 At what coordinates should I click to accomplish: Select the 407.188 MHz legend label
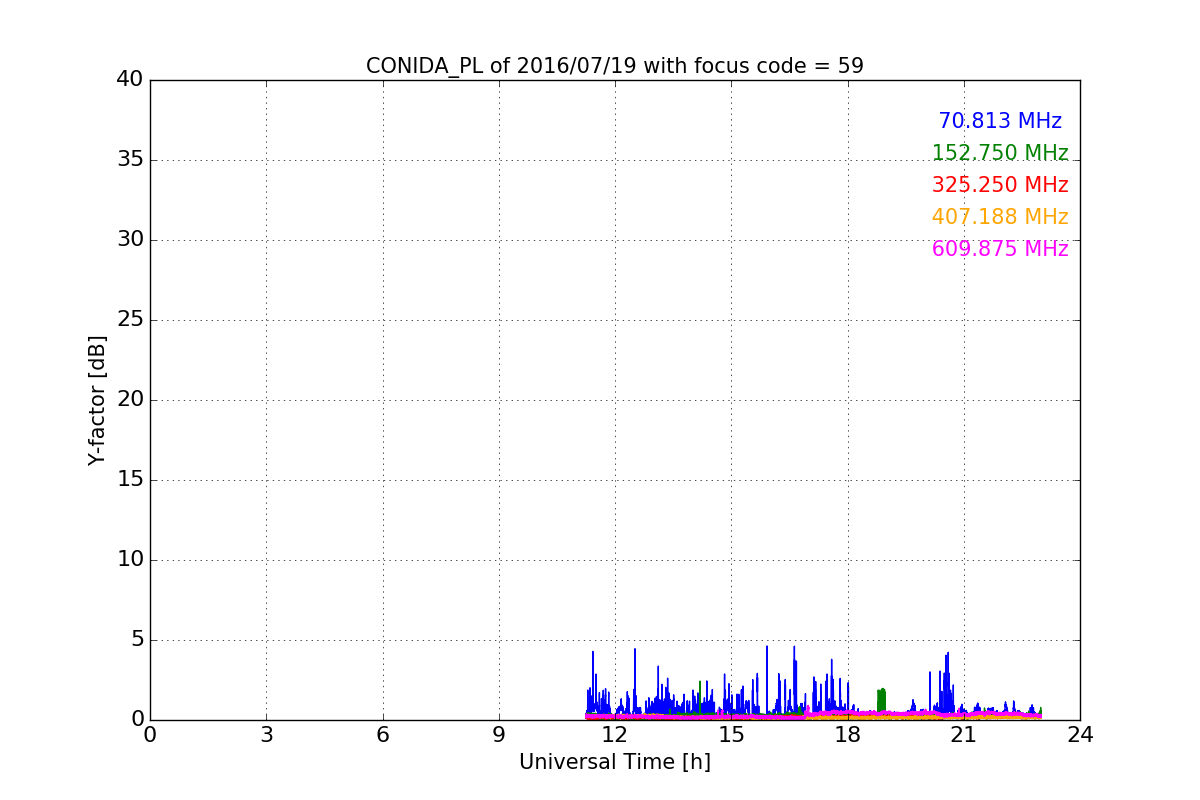(x=1000, y=217)
